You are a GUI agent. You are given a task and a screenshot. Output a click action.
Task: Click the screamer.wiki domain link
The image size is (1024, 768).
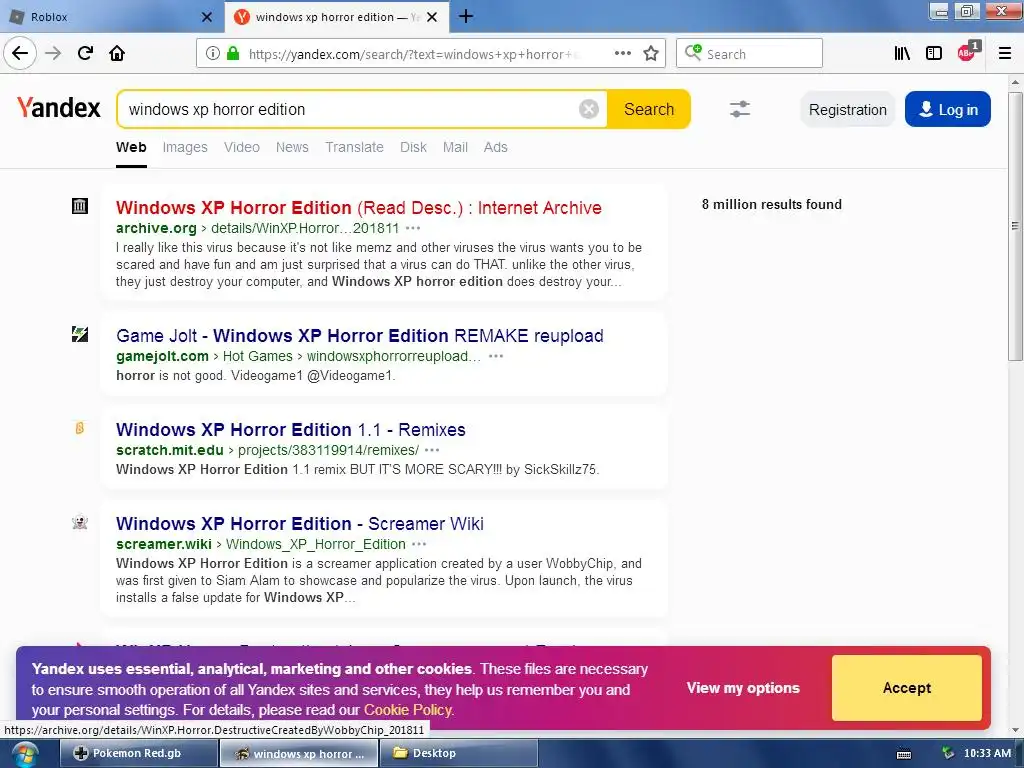tap(164, 544)
